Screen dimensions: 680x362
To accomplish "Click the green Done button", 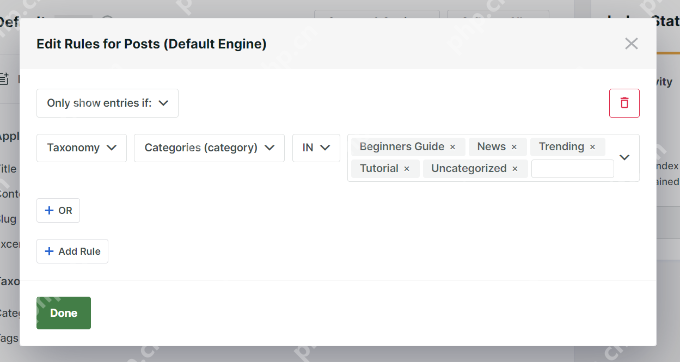I will tap(64, 313).
